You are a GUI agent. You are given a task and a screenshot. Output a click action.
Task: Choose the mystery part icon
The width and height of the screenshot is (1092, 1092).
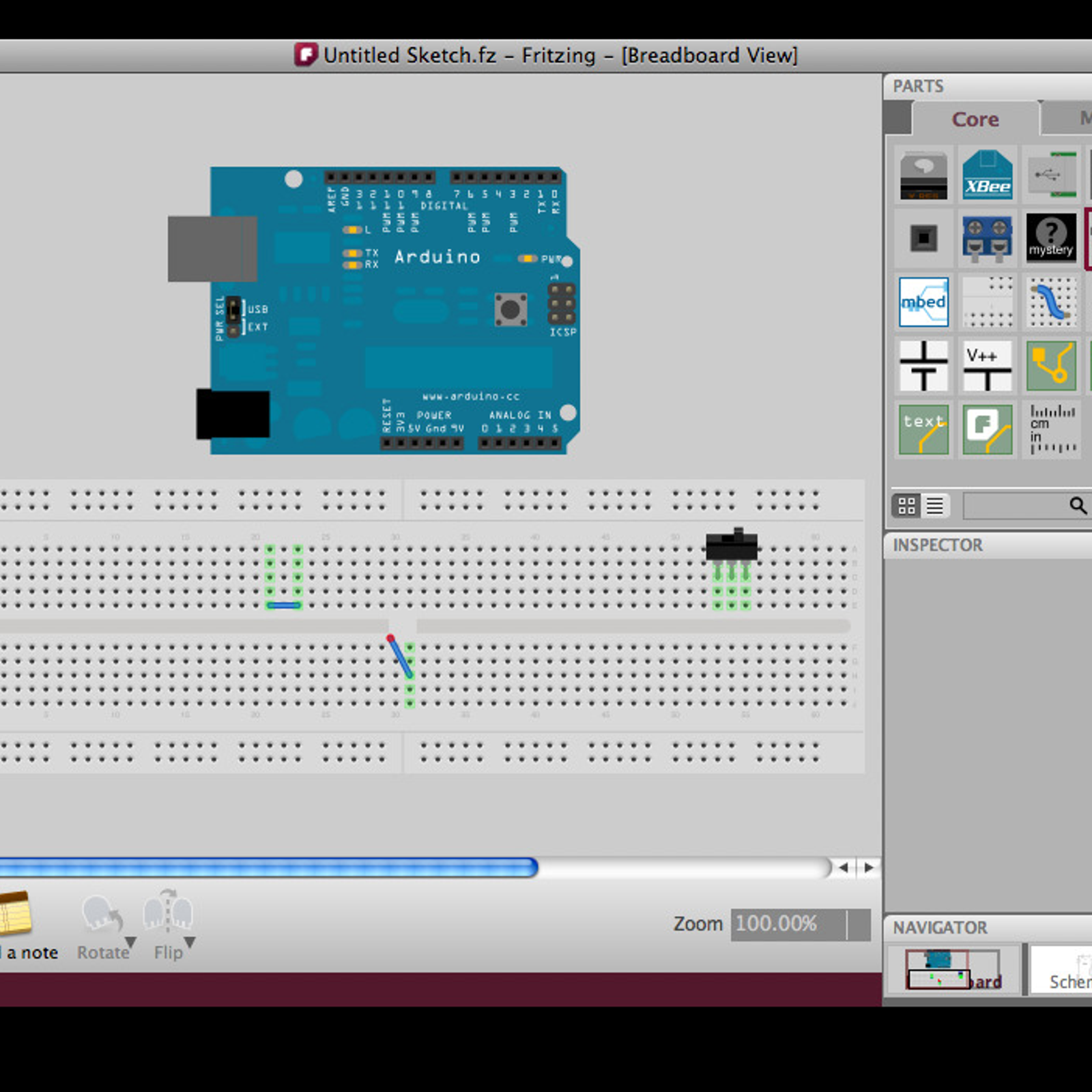(x=1051, y=238)
